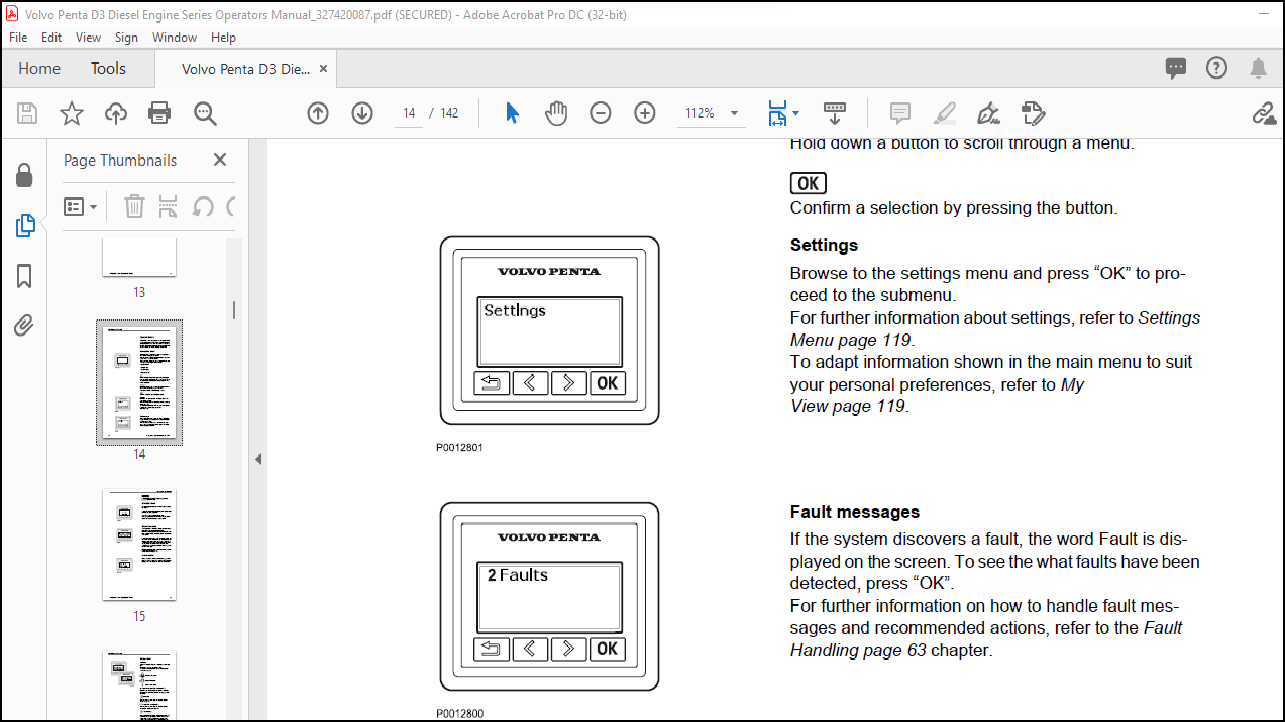Click the delete pages trash icon
Image resolution: width=1285 pixels, height=722 pixels.
pos(134,207)
